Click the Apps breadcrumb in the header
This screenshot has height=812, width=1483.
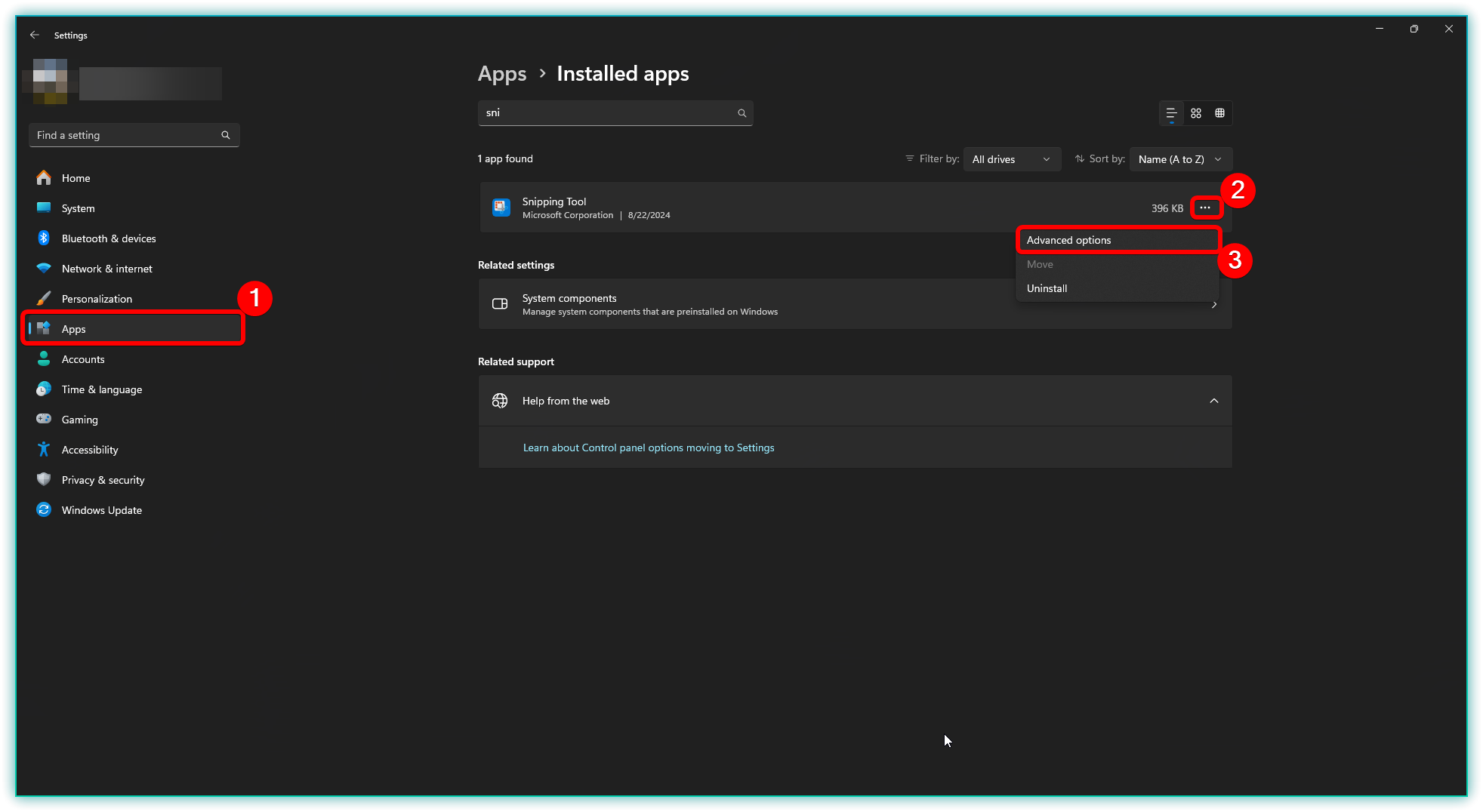pyautogui.click(x=502, y=74)
